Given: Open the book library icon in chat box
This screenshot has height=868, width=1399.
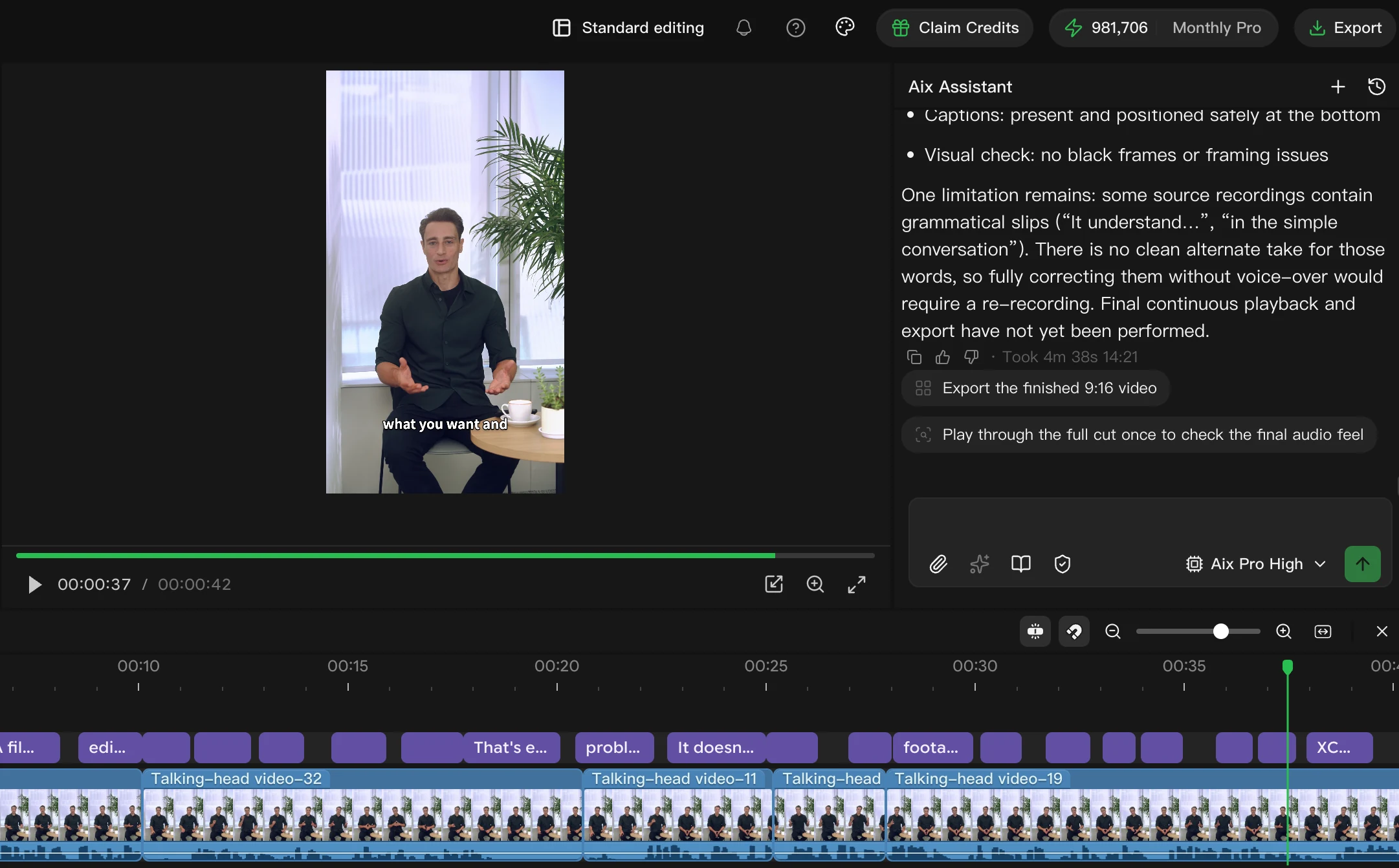Looking at the screenshot, I should tap(1021, 564).
